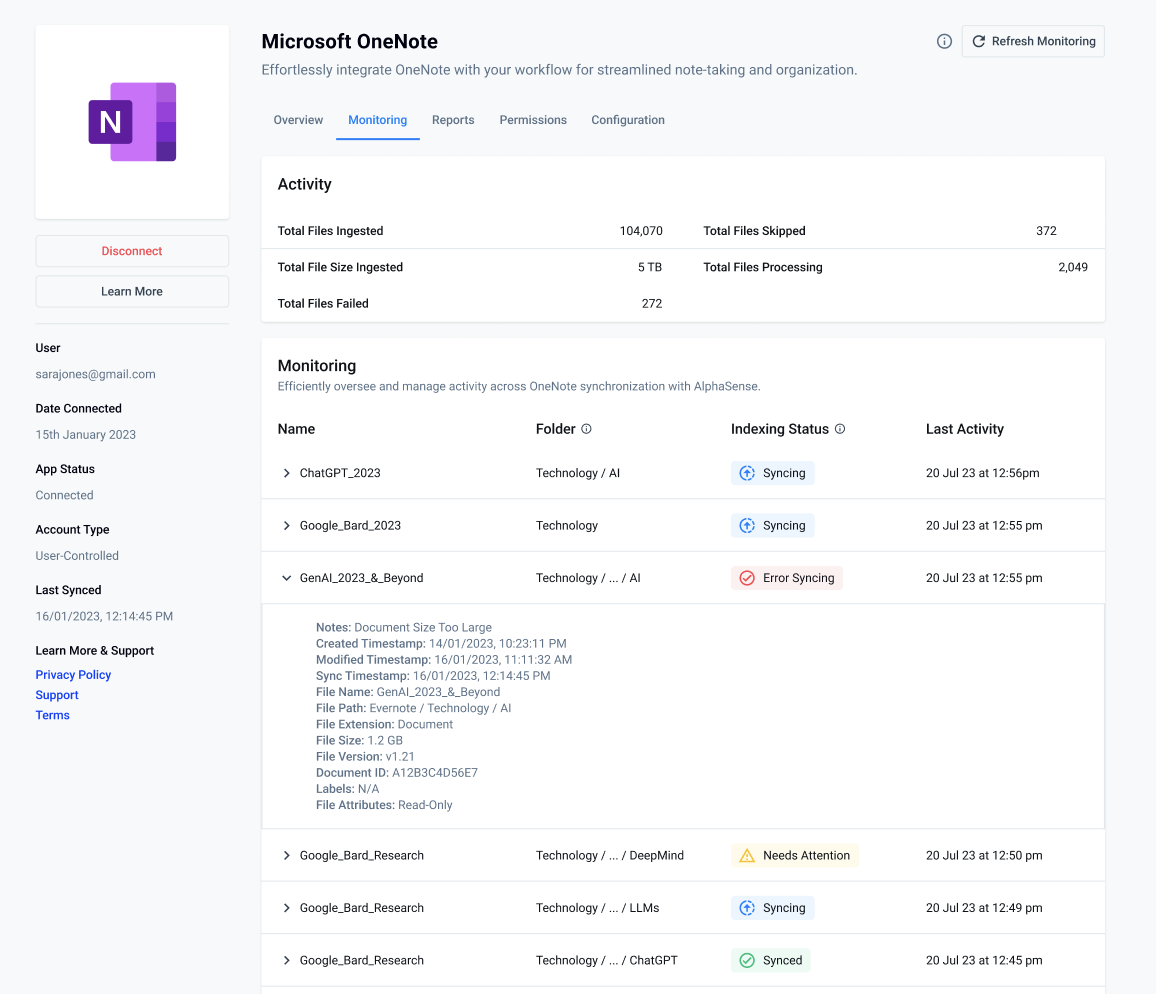This screenshot has width=1156, height=994.
Task: Click the synced checkmark icon in ChatGPT folder row
Action: coord(747,960)
